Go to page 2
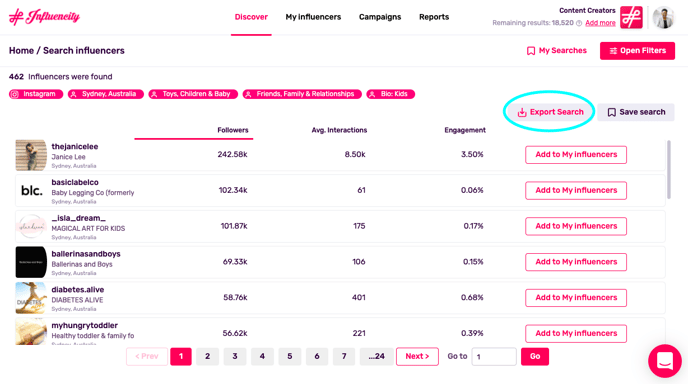Image resolution: width=688 pixels, height=384 pixels. pos(208,356)
